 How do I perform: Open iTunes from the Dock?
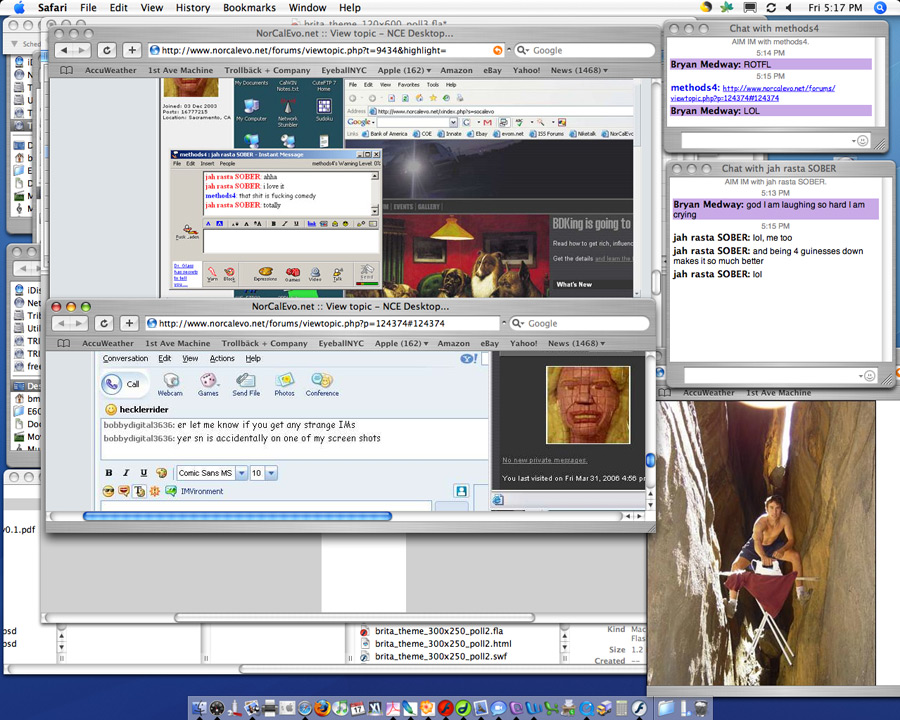340,708
